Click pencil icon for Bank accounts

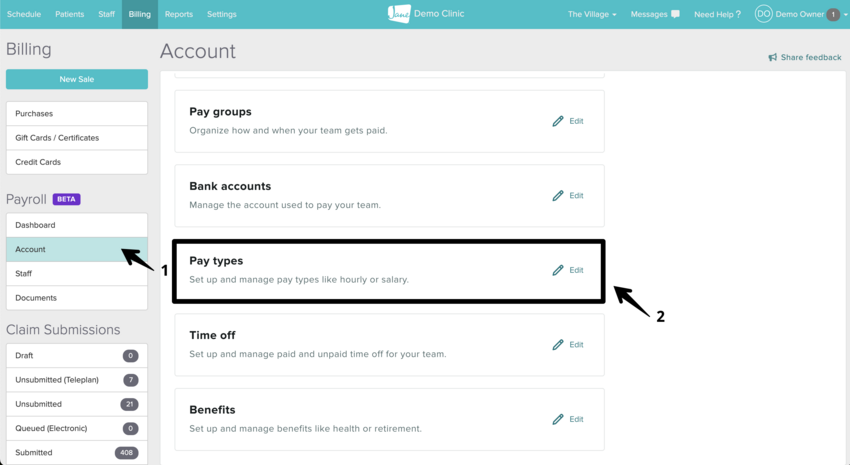click(x=558, y=196)
